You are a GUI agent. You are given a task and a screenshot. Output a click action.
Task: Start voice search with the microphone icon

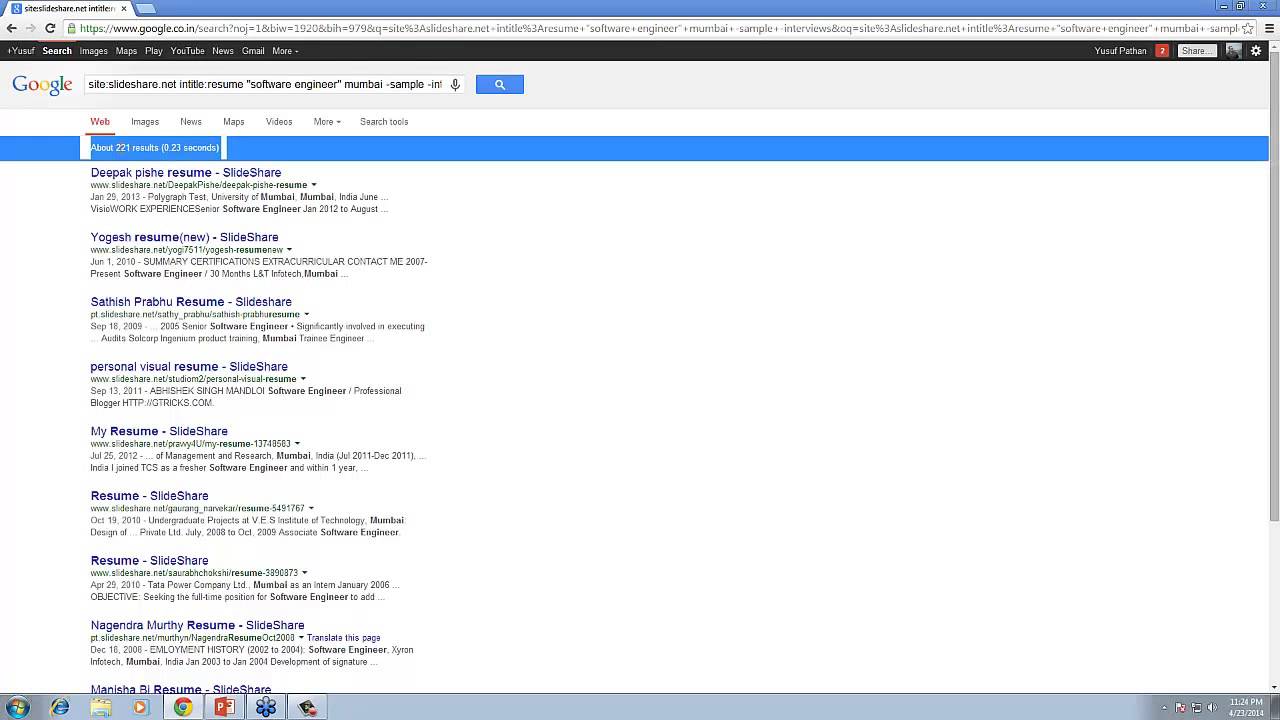pyautogui.click(x=455, y=85)
